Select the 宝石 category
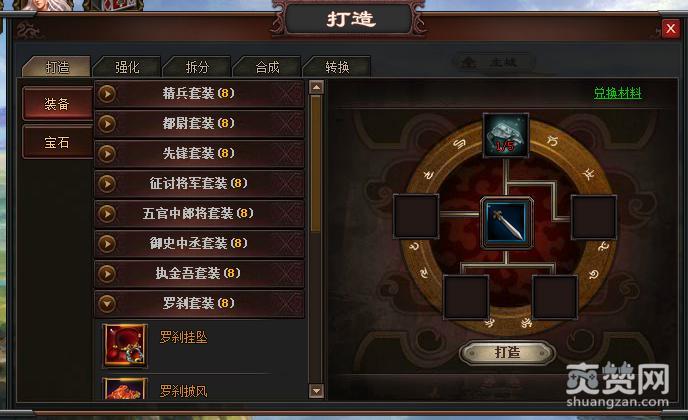This screenshot has height=420, width=688. point(57,142)
